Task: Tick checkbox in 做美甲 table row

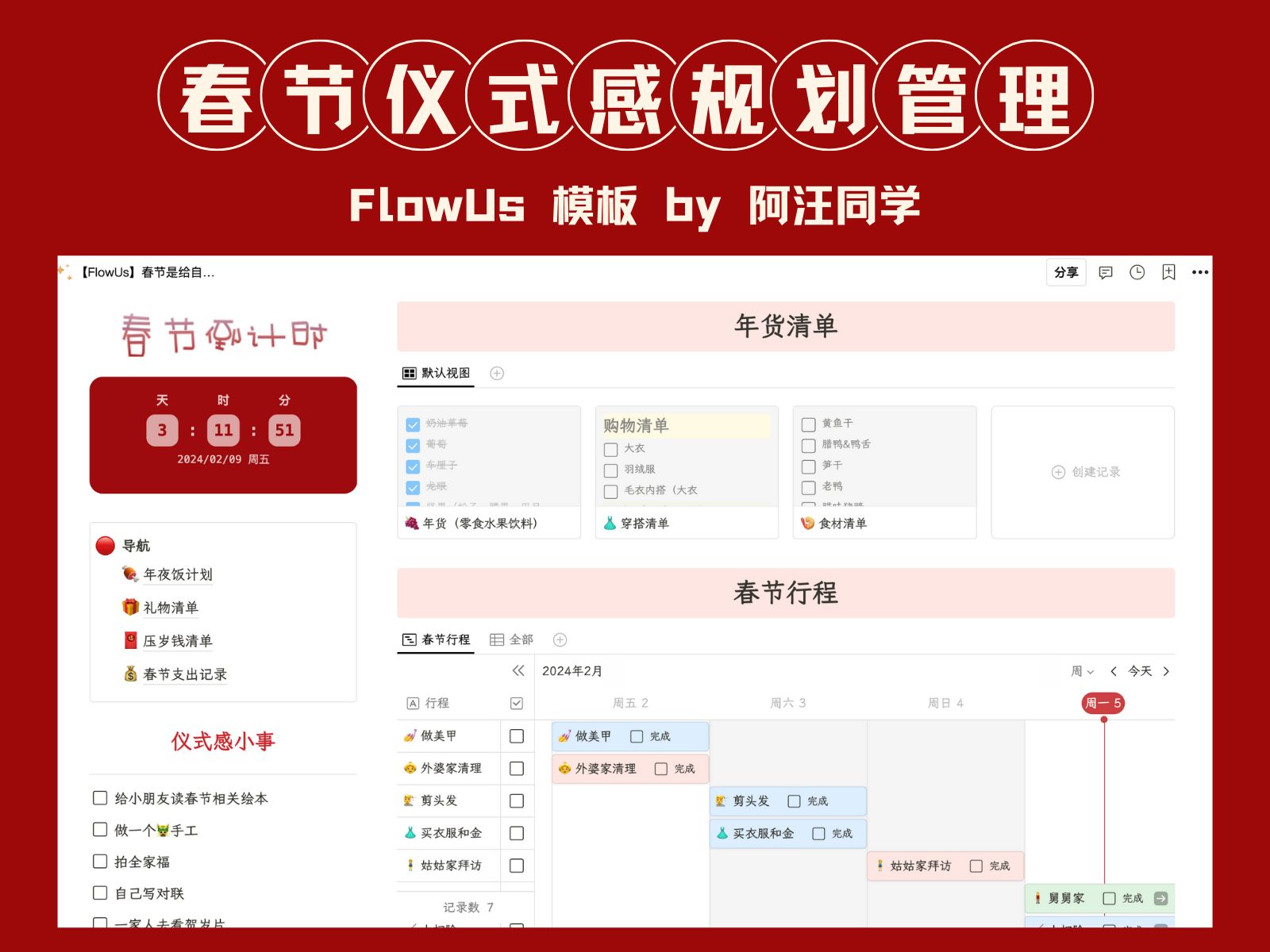Action: click(x=517, y=736)
